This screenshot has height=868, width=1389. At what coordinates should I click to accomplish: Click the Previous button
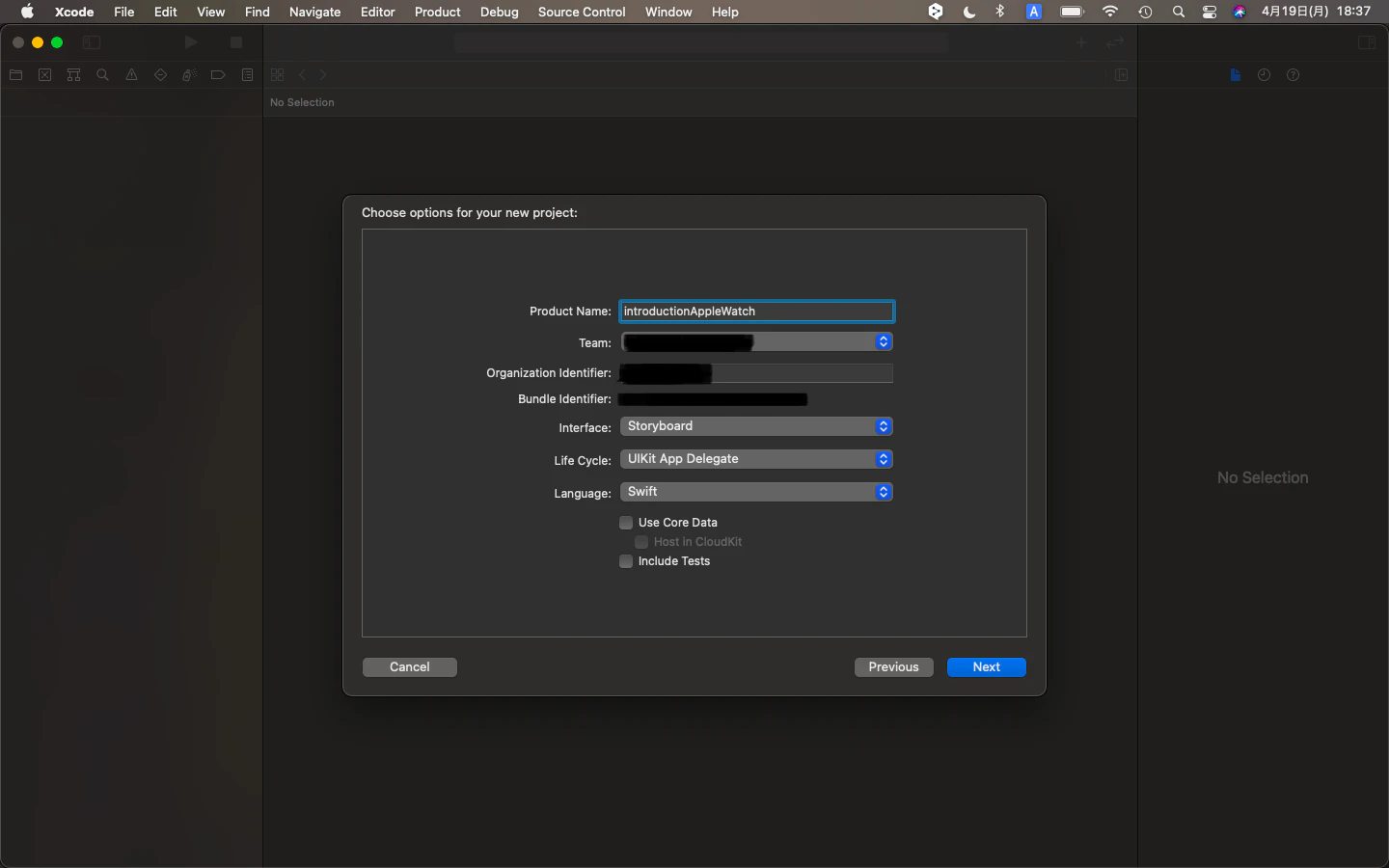pyautogui.click(x=894, y=667)
